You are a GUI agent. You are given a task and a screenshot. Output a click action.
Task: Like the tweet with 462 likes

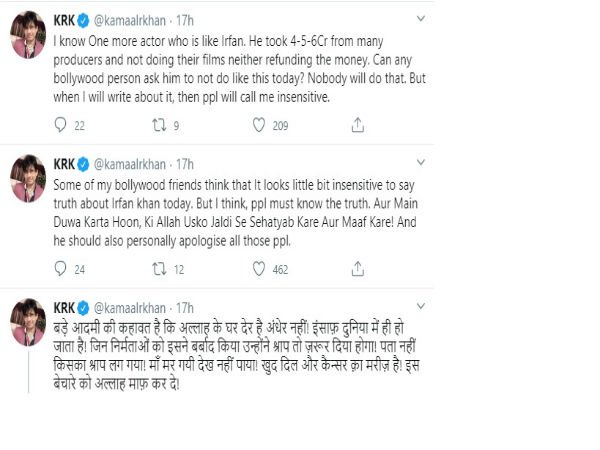point(257,268)
